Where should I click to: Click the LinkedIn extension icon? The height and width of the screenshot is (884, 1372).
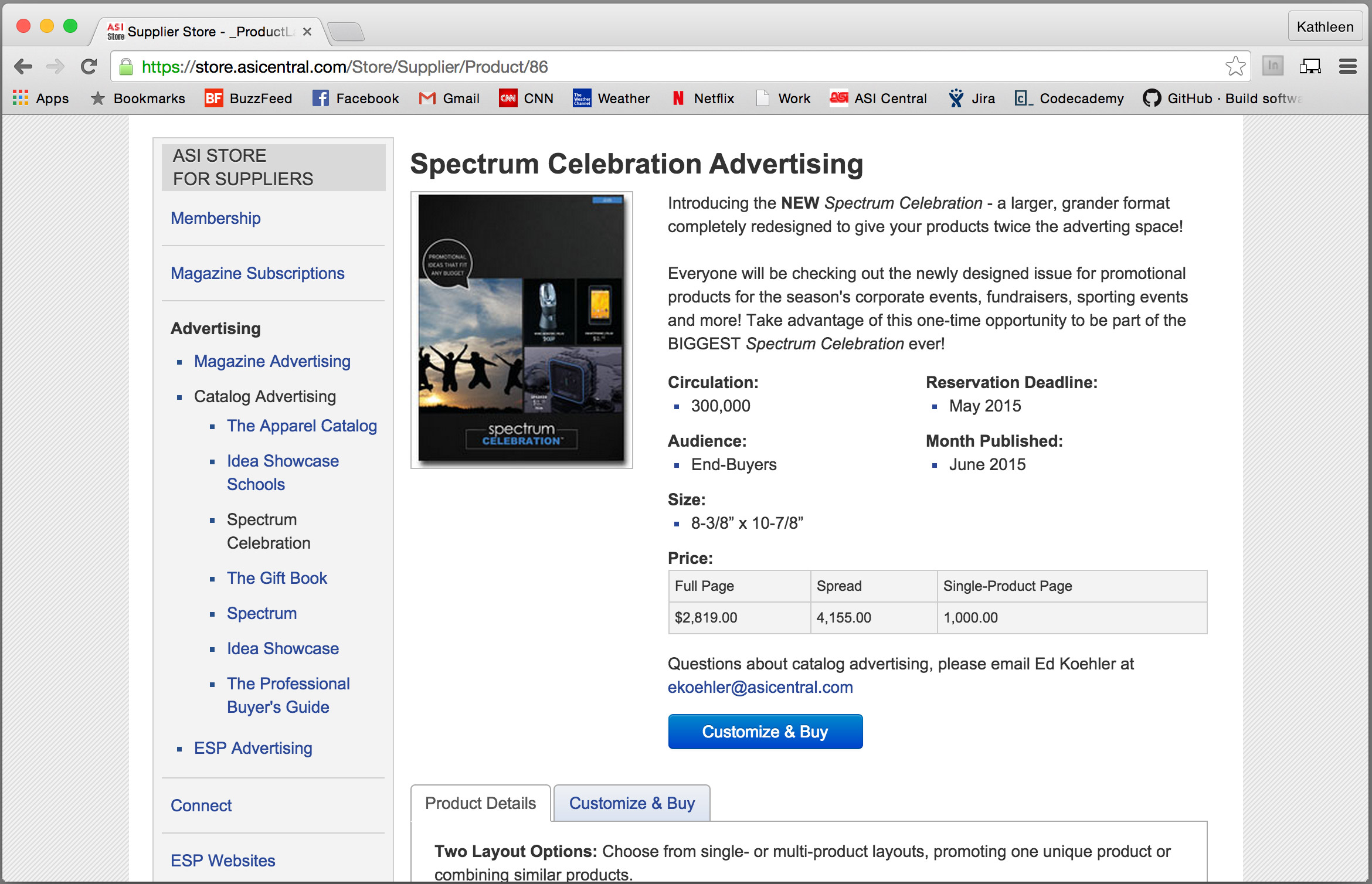point(1273,66)
